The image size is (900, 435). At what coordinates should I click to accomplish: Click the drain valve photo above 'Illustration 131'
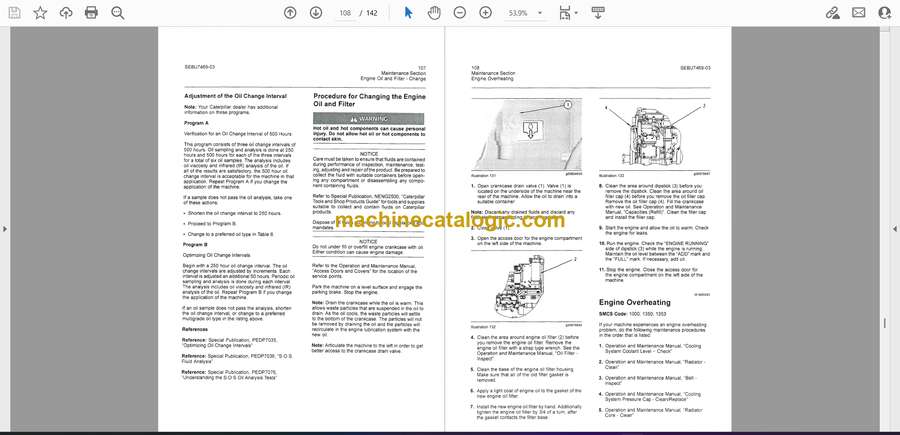[526, 134]
